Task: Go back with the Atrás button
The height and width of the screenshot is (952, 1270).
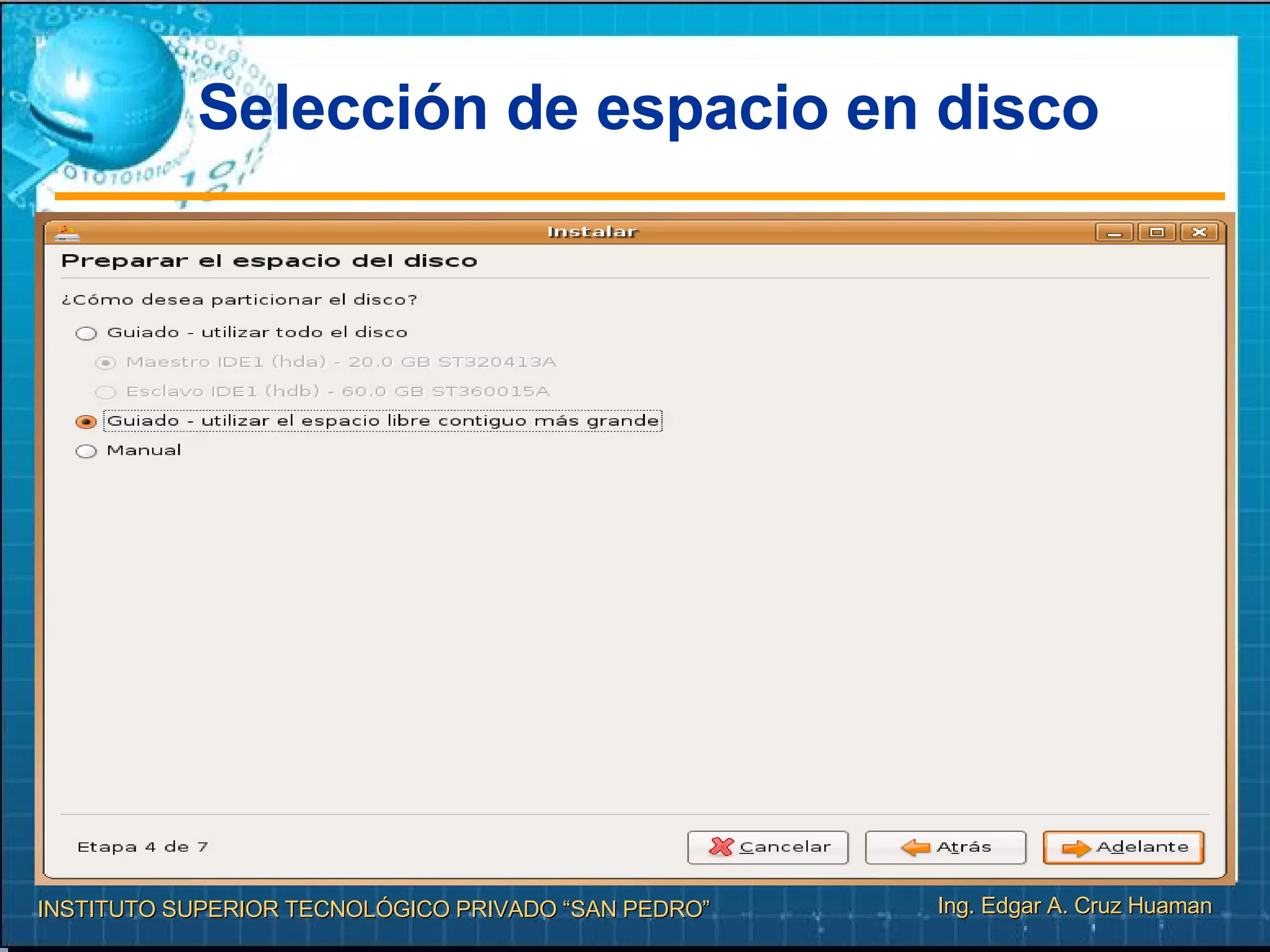Action: [946, 847]
